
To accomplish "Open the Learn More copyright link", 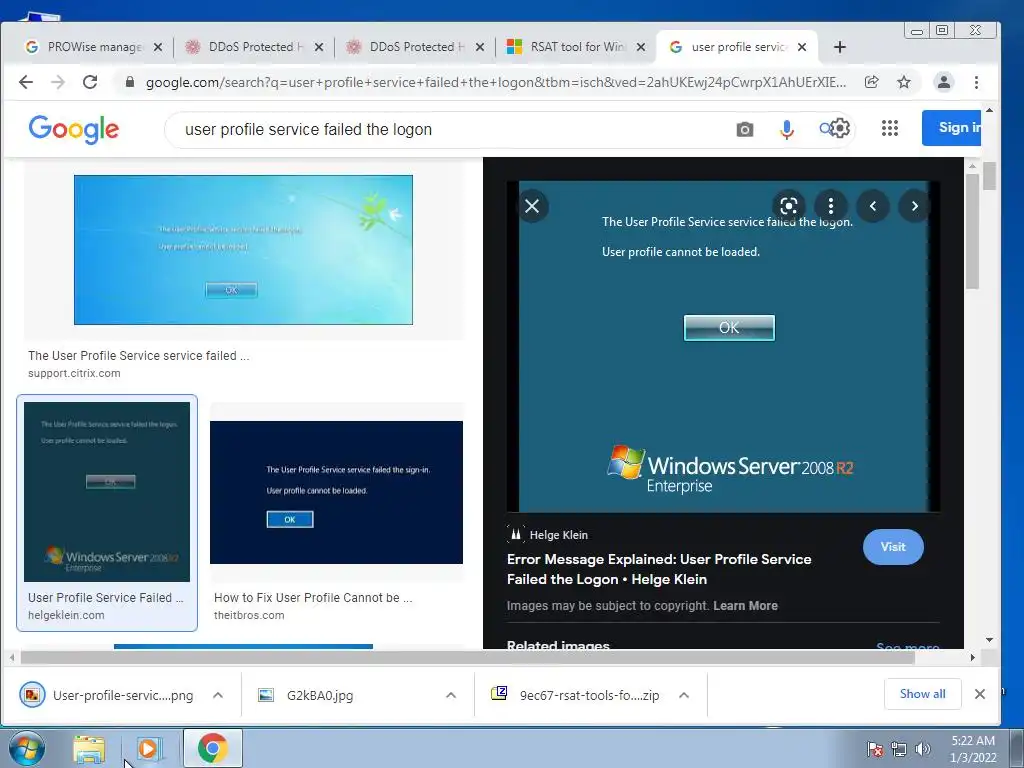I will [745, 606].
